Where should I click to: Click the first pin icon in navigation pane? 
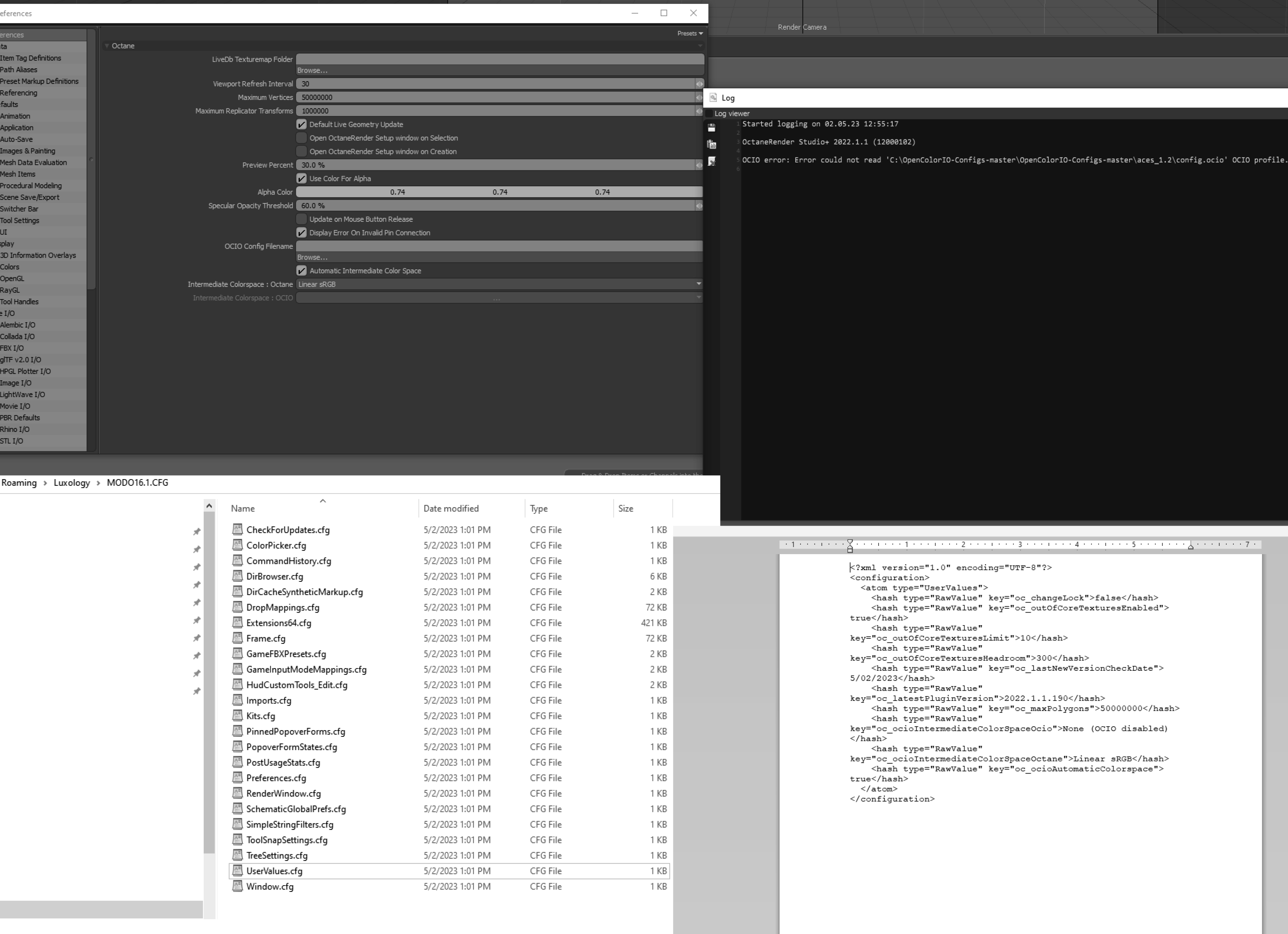(x=196, y=532)
